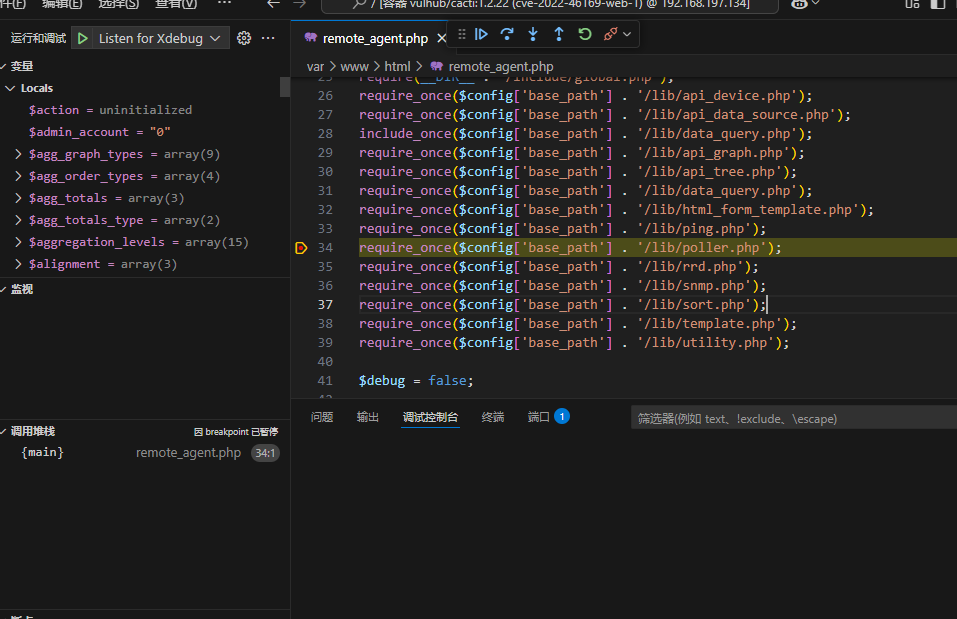Select the $admin_account variable row
957x619 pixels.
[x=145, y=132]
